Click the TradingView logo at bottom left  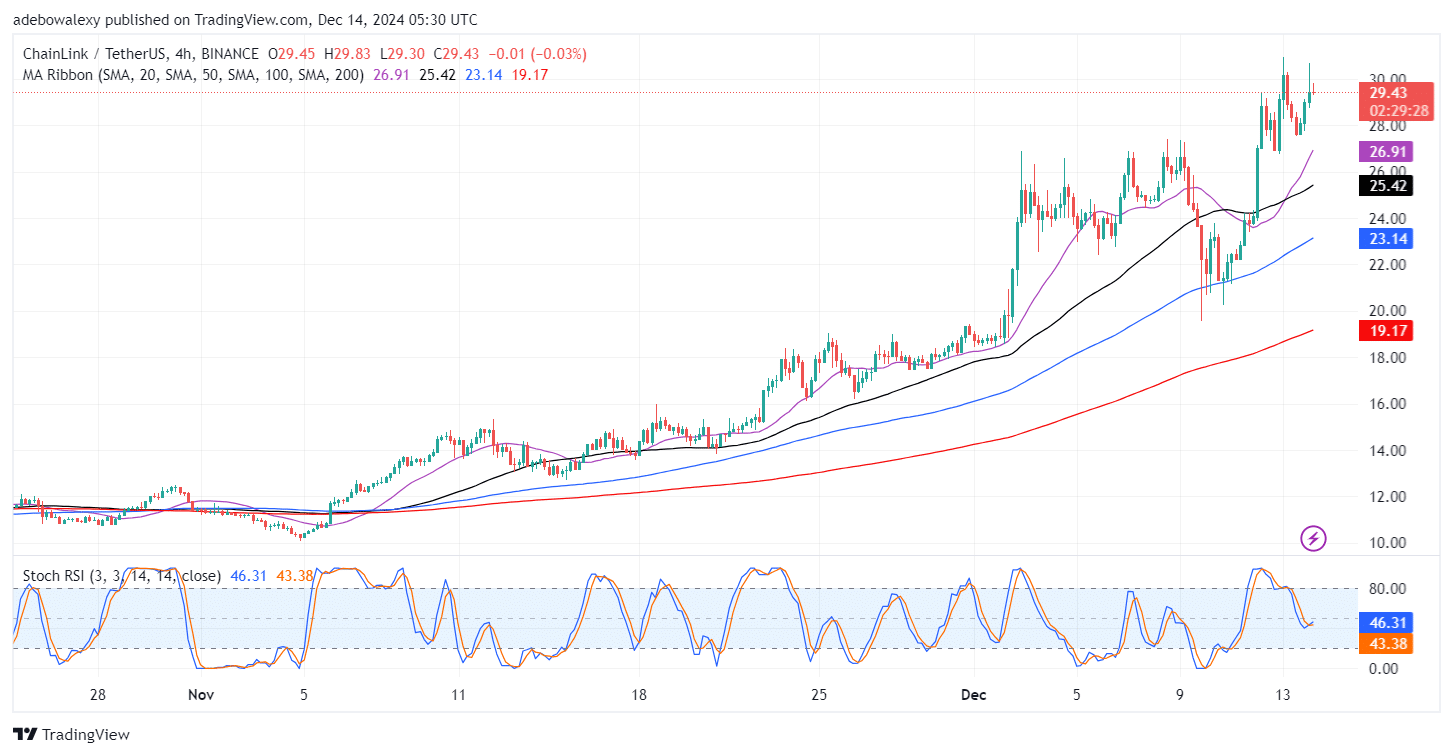click(x=72, y=735)
